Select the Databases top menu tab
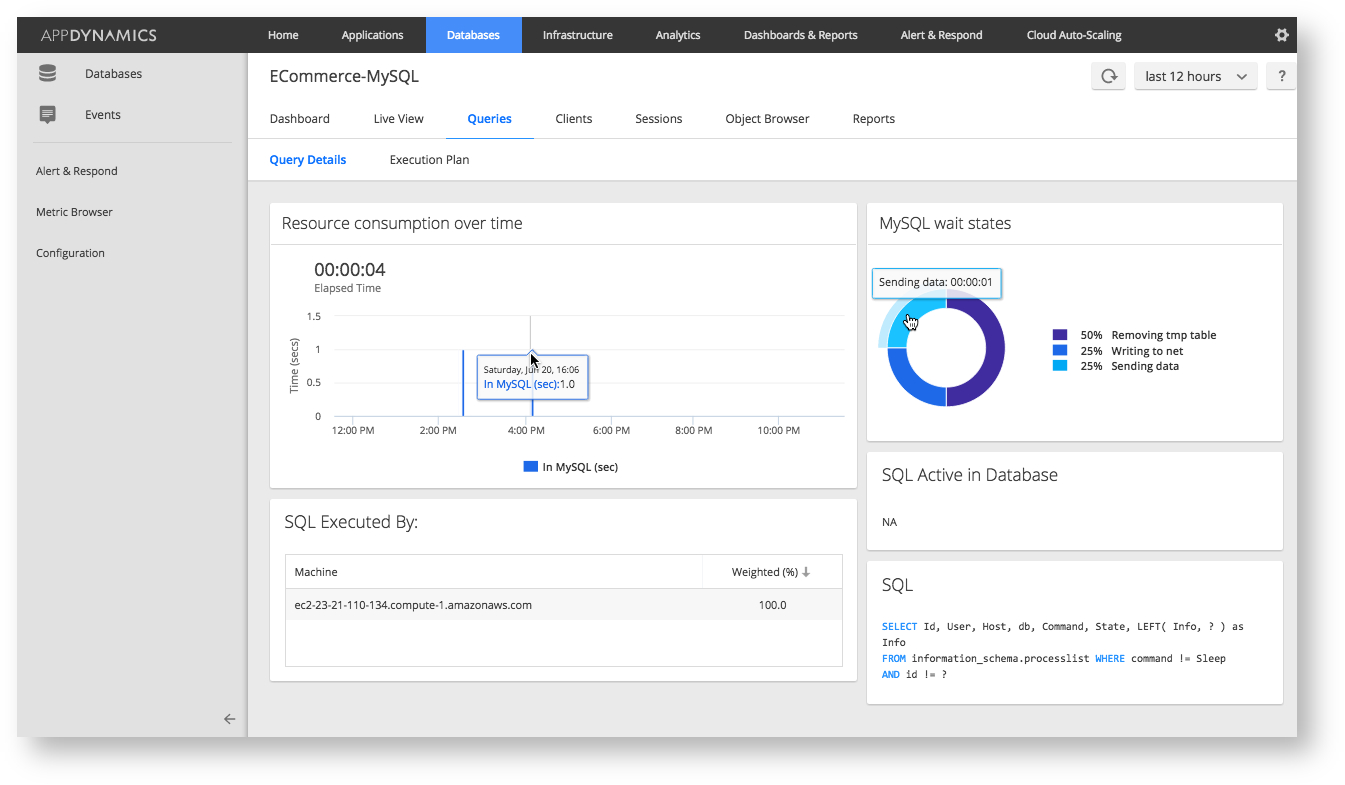1345x785 pixels. pos(473,35)
